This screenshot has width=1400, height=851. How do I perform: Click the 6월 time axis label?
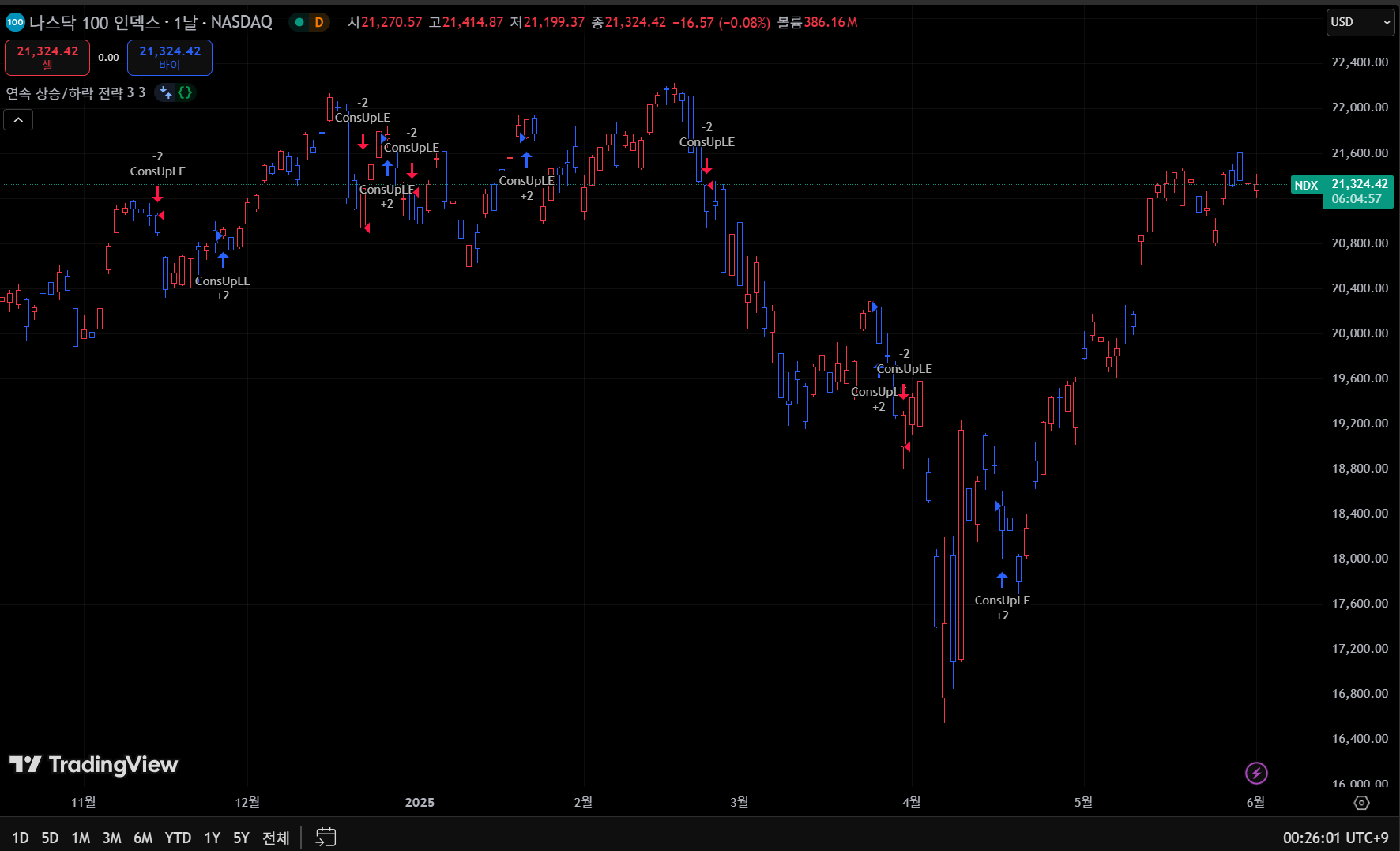[1255, 802]
